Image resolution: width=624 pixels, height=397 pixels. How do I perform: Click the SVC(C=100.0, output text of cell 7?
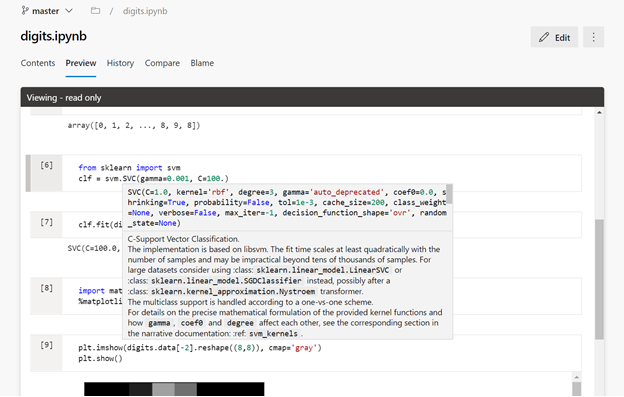[94, 249]
